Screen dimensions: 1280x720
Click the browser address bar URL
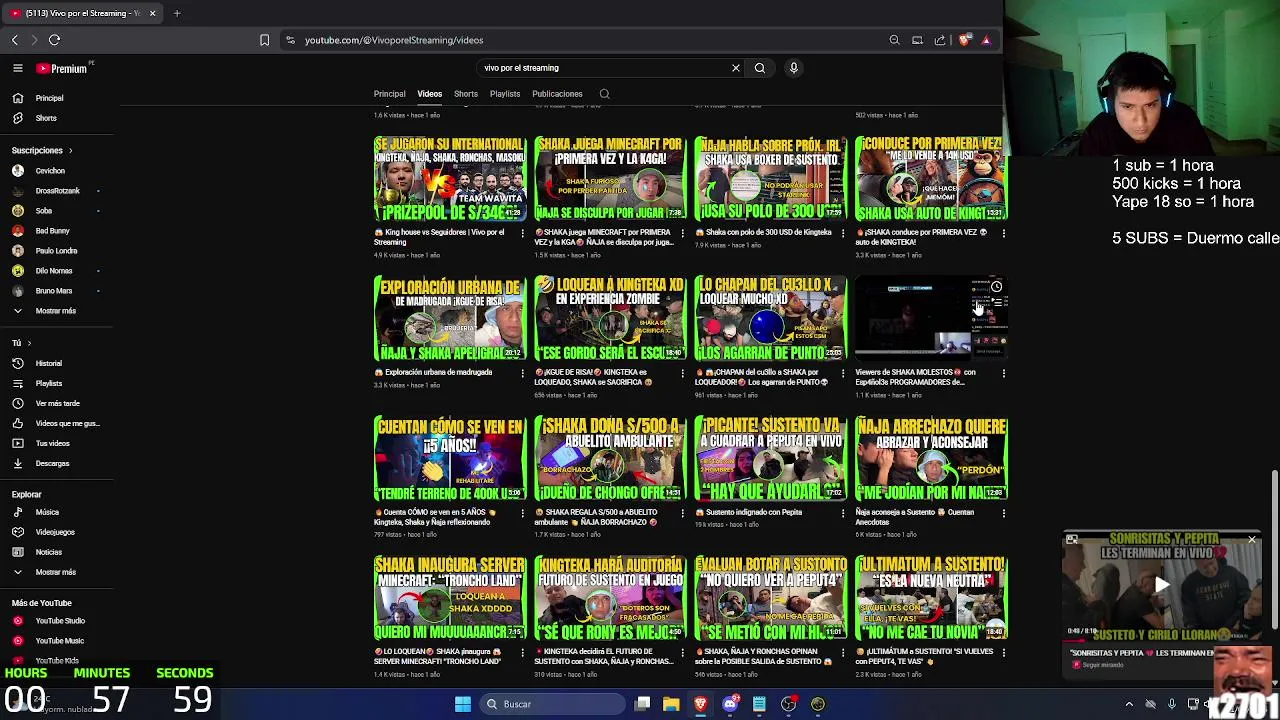pyautogui.click(x=394, y=40)
